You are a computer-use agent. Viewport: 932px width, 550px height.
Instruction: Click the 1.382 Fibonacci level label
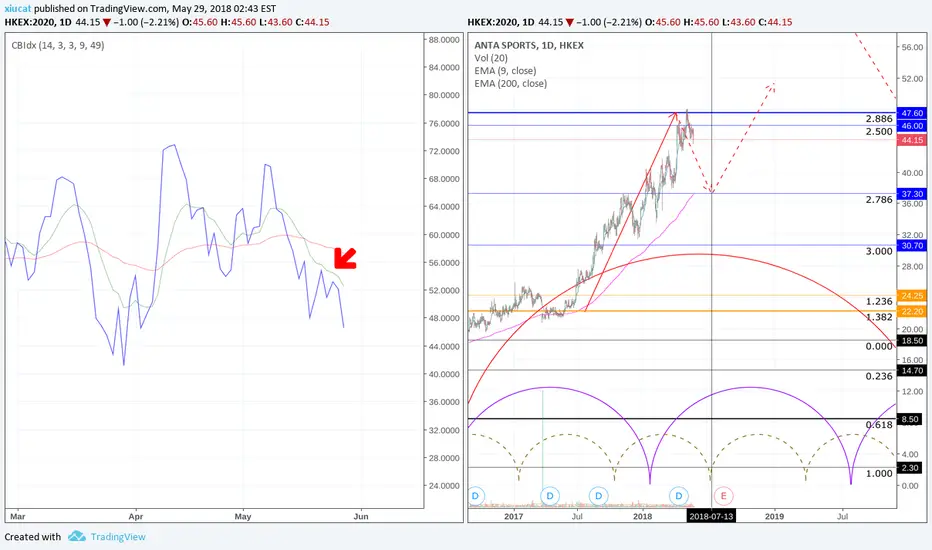pos(879,317)
